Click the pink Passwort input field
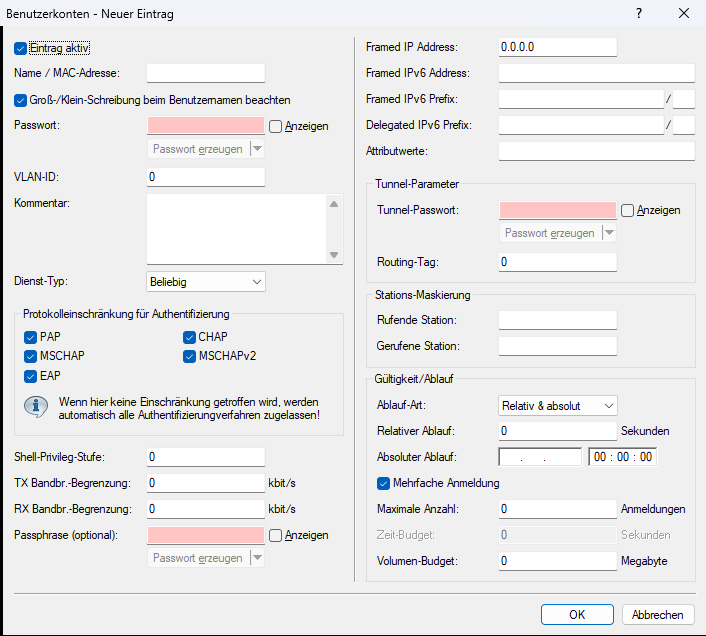Screen dimensions: 706x636 click(205, 126)
